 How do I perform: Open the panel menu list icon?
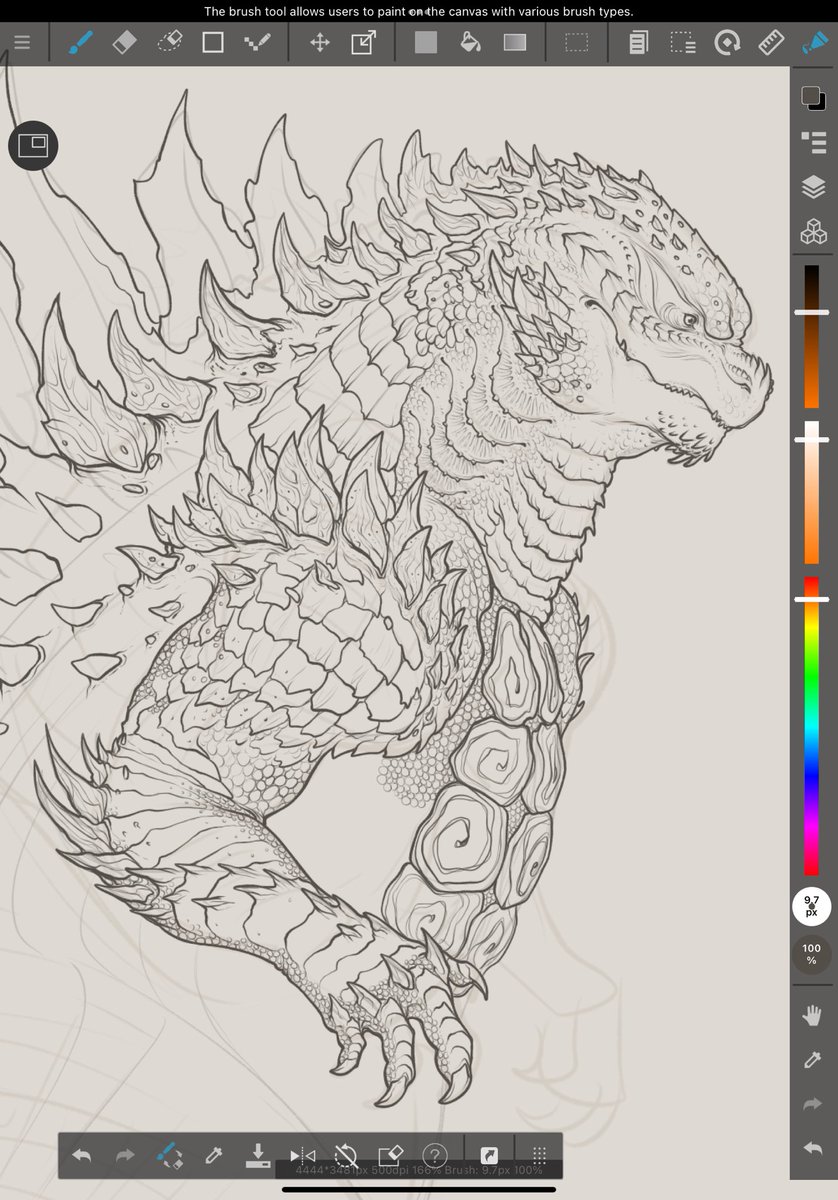pyautogui.click(x=812, y=142)
